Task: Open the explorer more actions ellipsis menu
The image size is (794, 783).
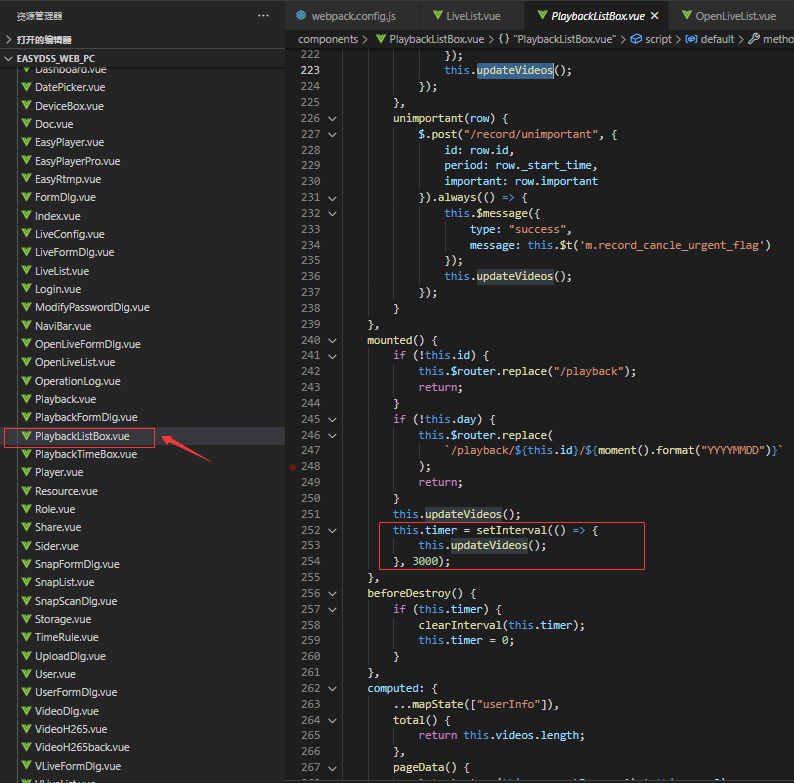Action: [x=263, y=16]
